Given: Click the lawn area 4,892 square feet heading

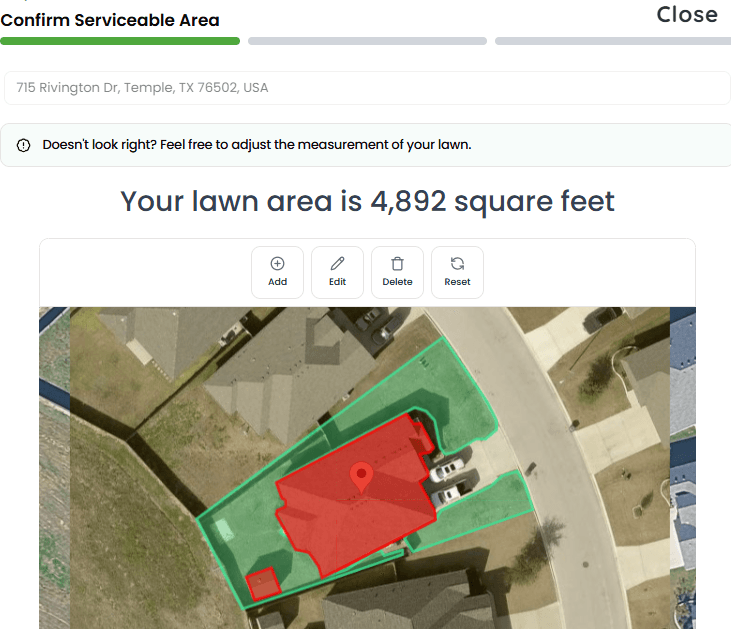Looking at the screenshot, I should click(x=367, y=201).
